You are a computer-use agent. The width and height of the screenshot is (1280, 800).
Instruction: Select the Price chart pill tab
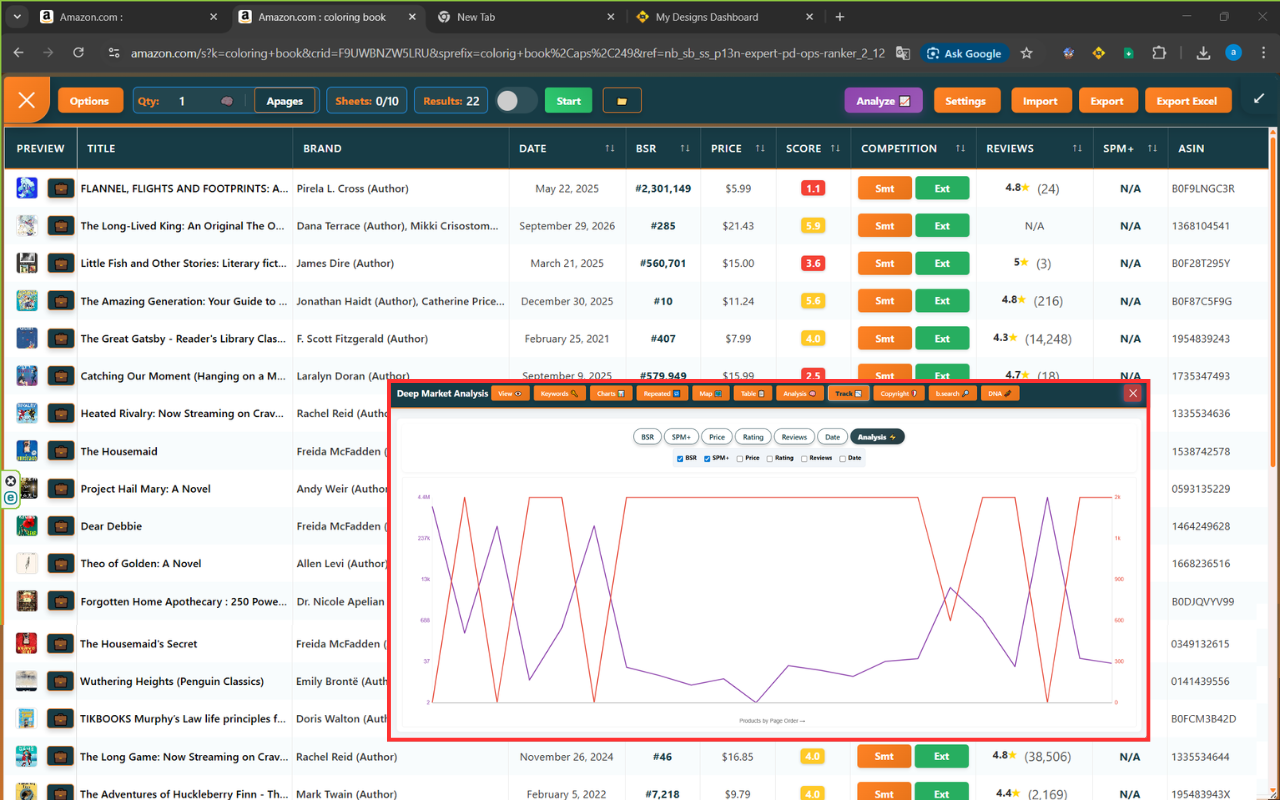point(717,437)
